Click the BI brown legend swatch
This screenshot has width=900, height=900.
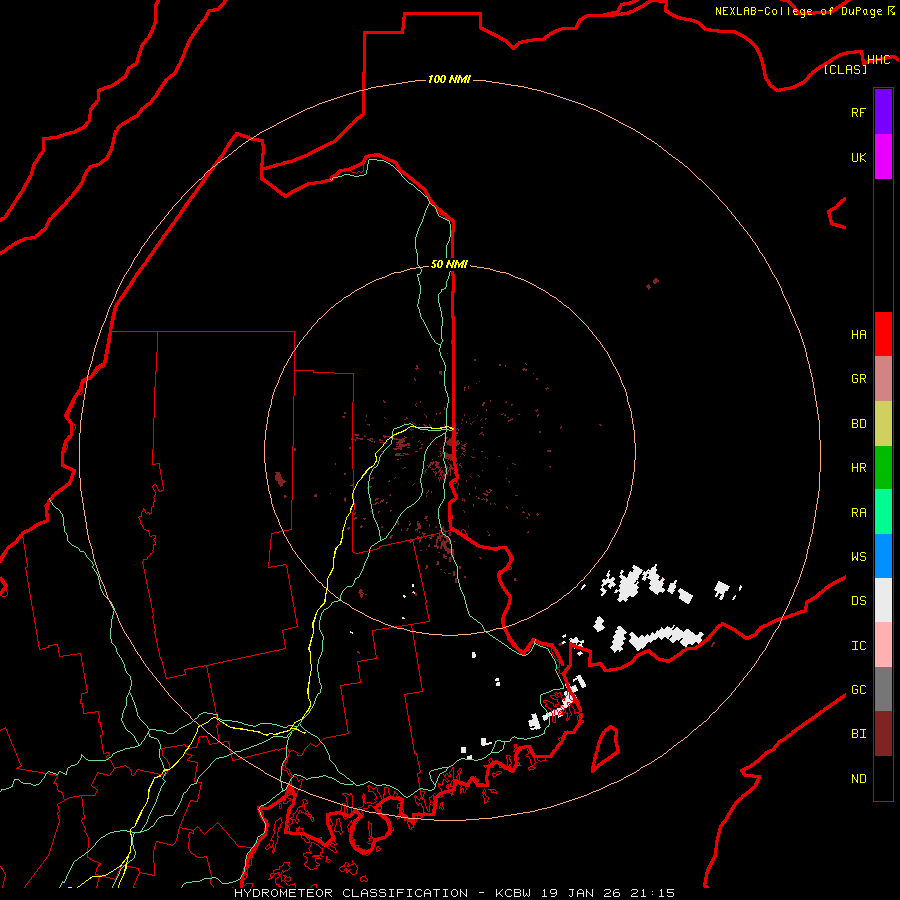click(x=883, y=734)
